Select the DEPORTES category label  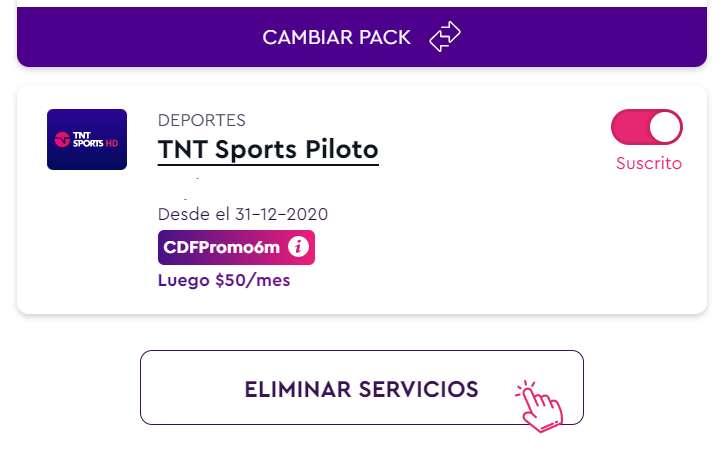pos(202,120)
